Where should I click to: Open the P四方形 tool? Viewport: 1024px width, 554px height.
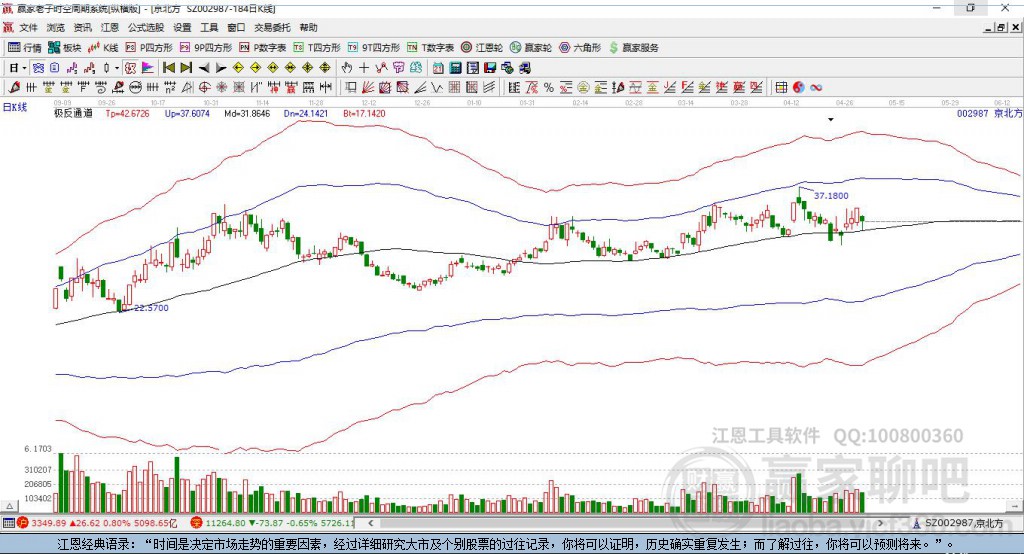(149, 48)
